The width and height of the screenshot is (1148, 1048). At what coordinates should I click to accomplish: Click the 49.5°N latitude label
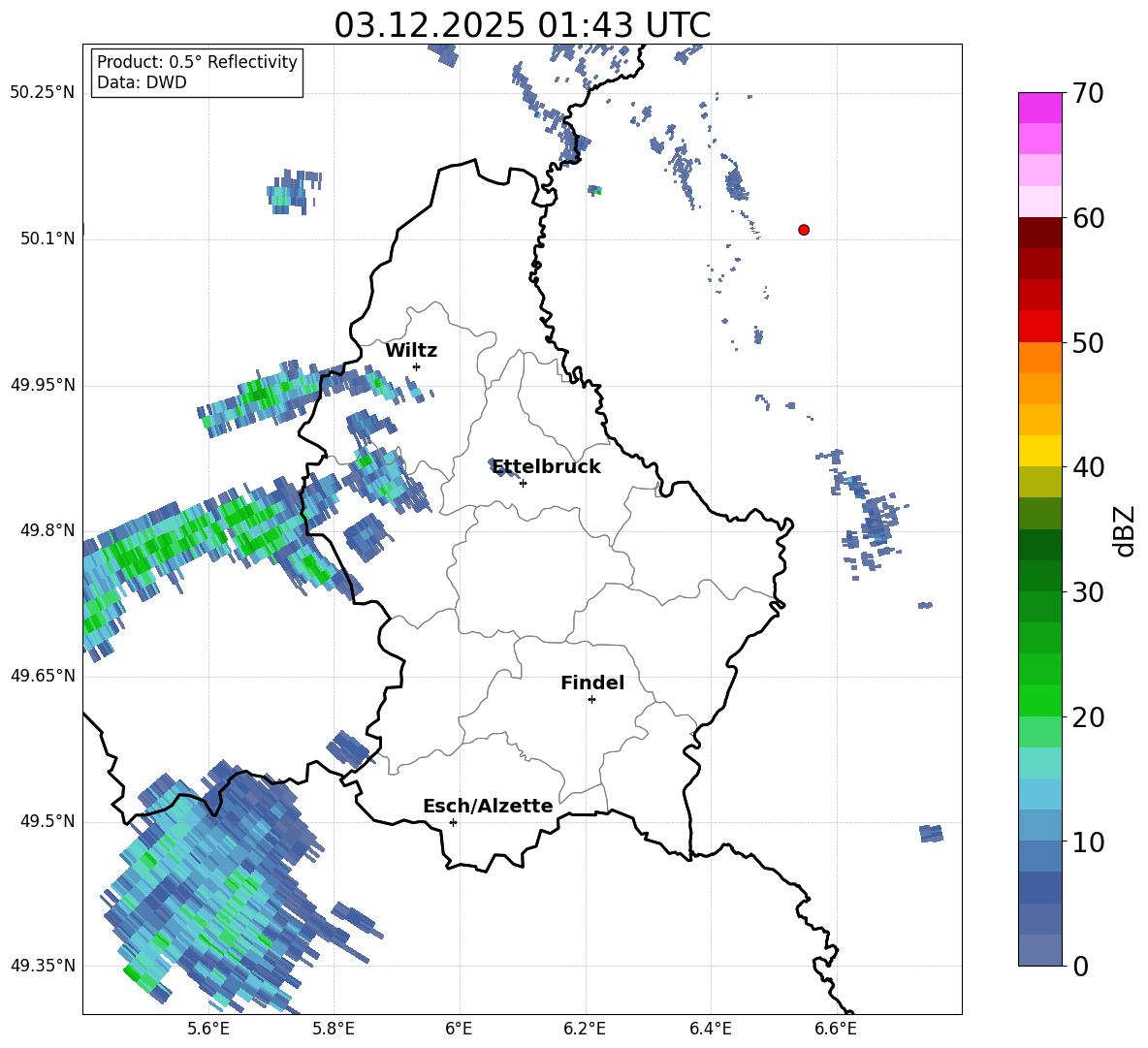(48, 821)
